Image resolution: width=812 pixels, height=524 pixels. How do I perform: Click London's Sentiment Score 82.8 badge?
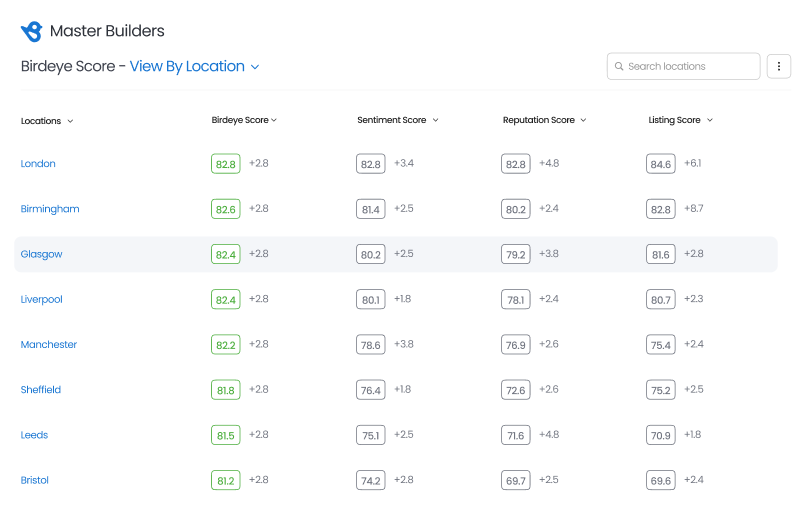coord(371,164)
